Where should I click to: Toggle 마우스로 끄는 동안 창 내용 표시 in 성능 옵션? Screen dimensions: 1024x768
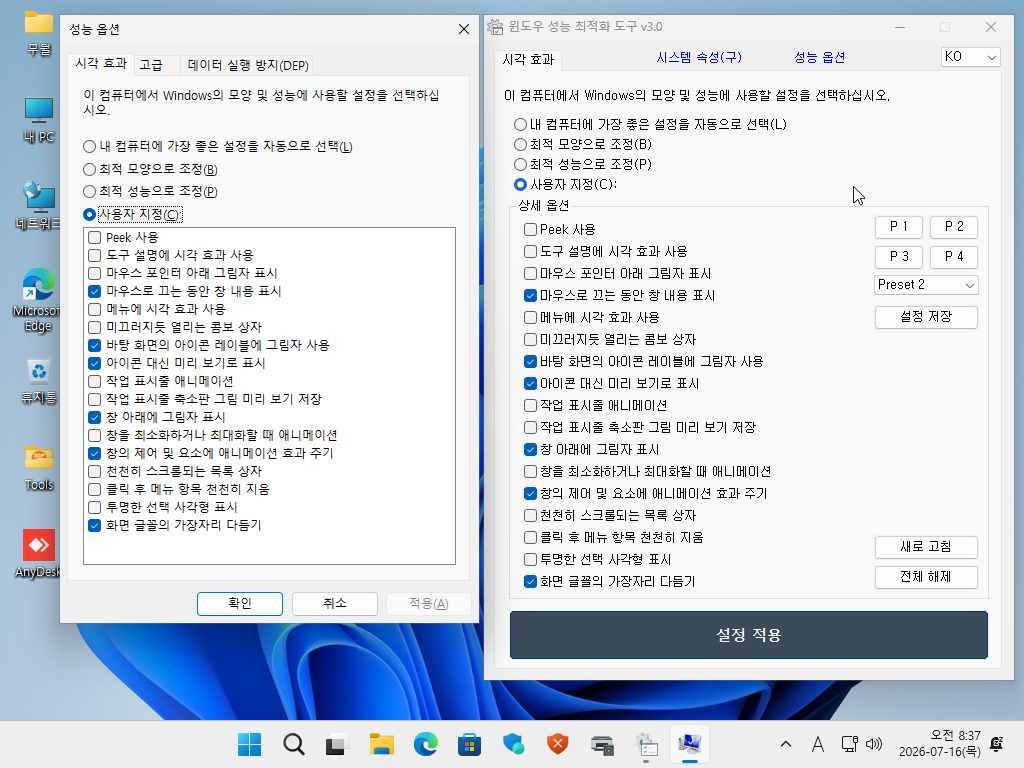tap(95, 291)
